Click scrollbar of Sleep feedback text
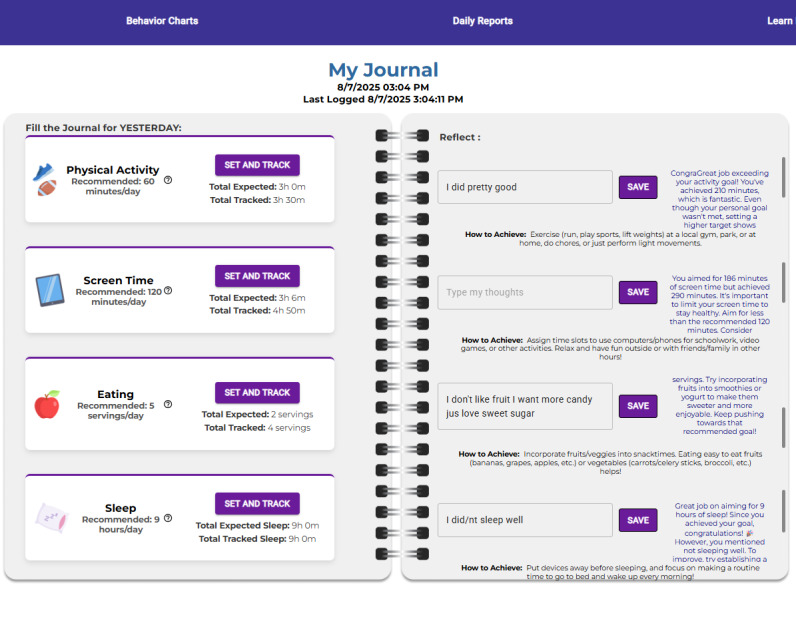 pyautogui.click(x=784, y=511)
